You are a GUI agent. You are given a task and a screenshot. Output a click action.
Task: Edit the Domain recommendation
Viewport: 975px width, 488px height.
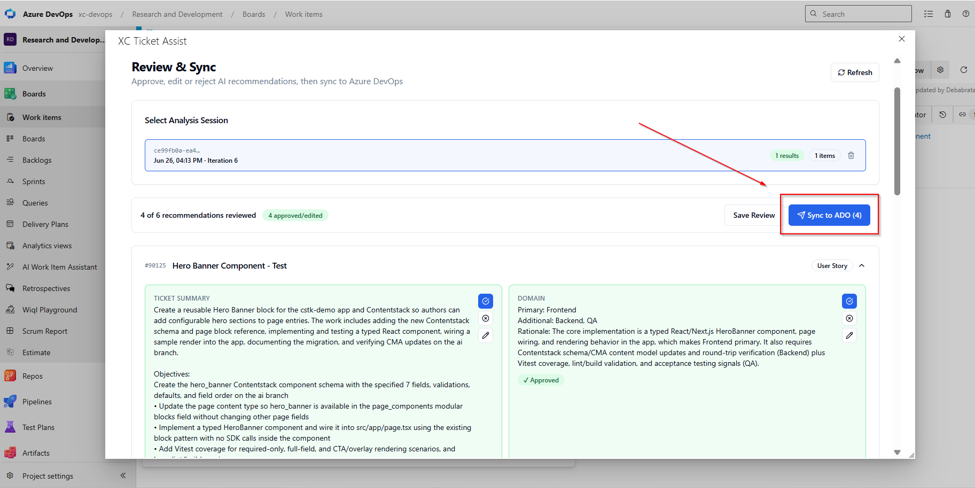[x=849, y=335]
